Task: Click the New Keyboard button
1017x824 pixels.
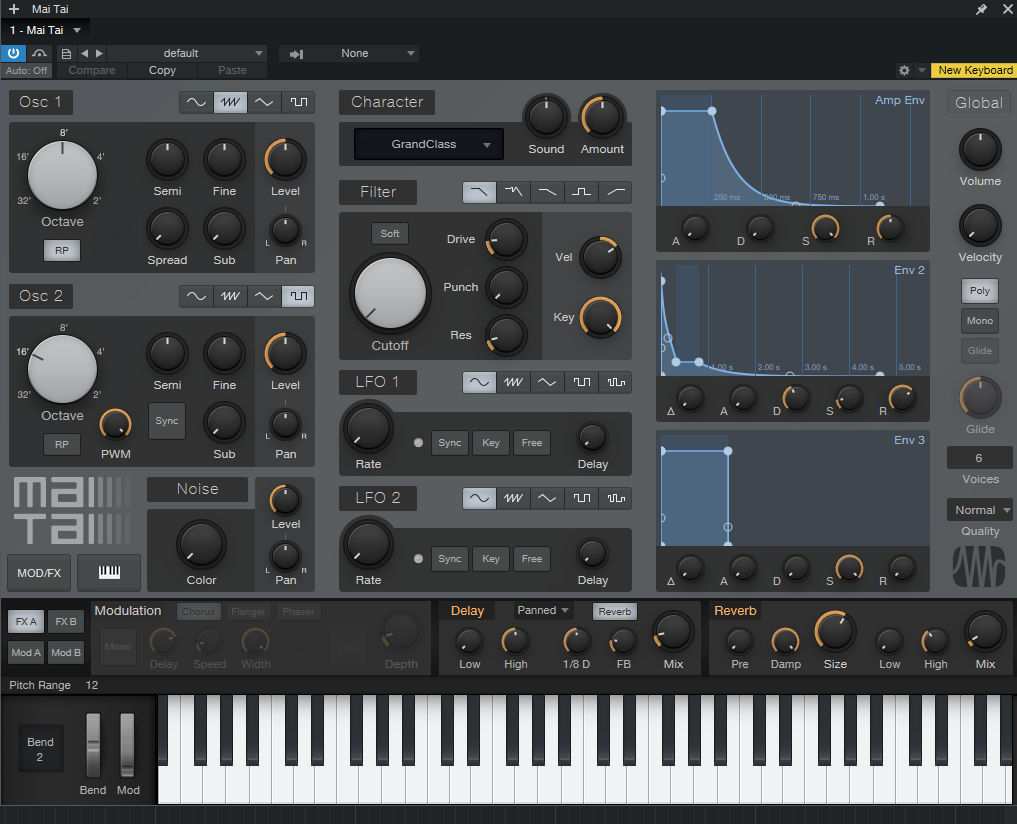Action: coord(974,70)
